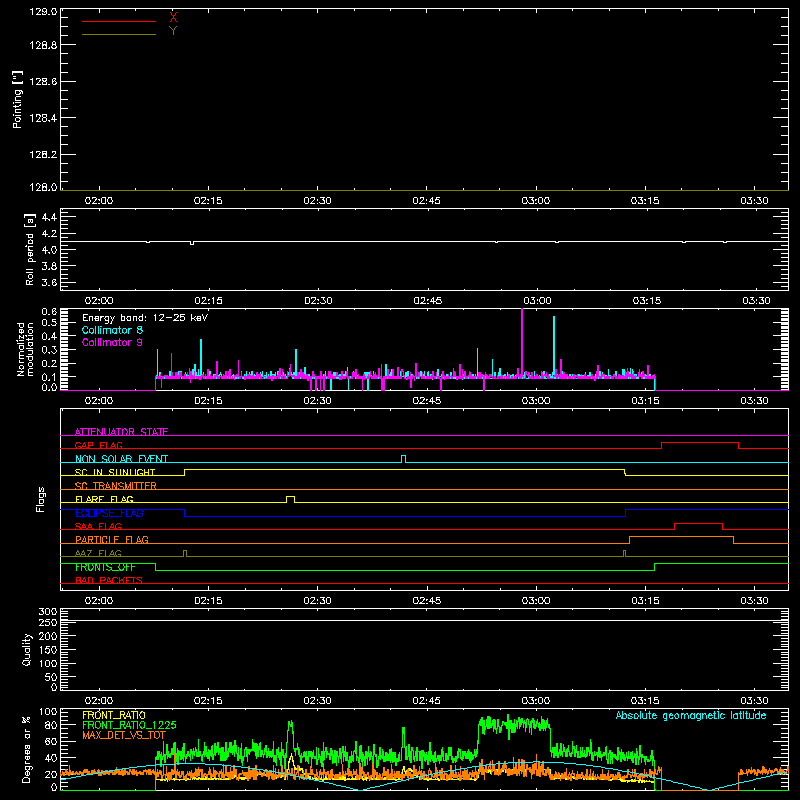Click the Quality axis title
The height and width of the screenshot is (800, 800).
click(27, 649)
